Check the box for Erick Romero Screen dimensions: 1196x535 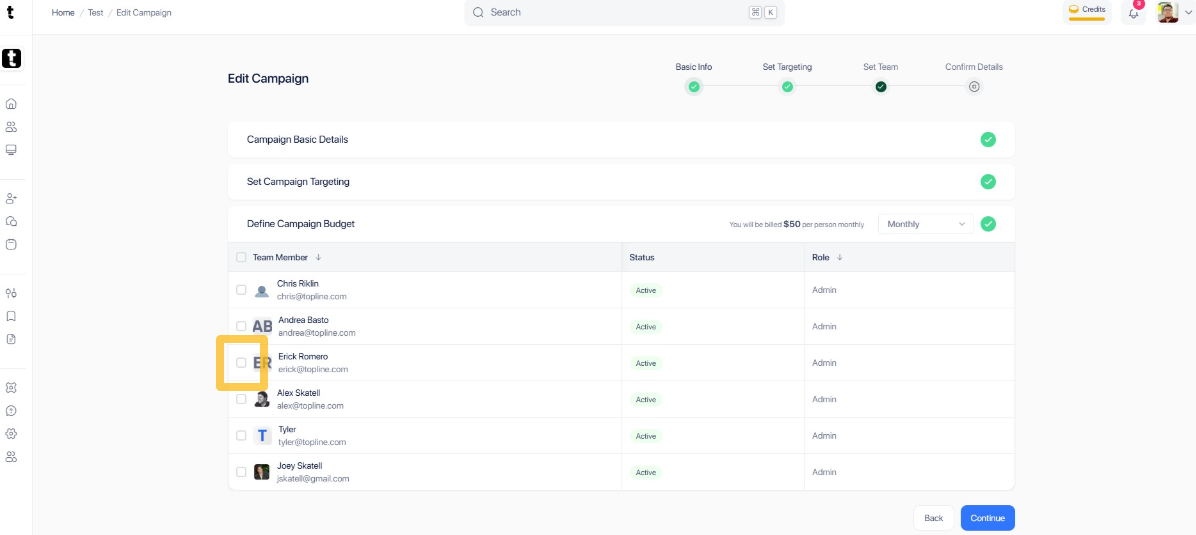point(241,363)
